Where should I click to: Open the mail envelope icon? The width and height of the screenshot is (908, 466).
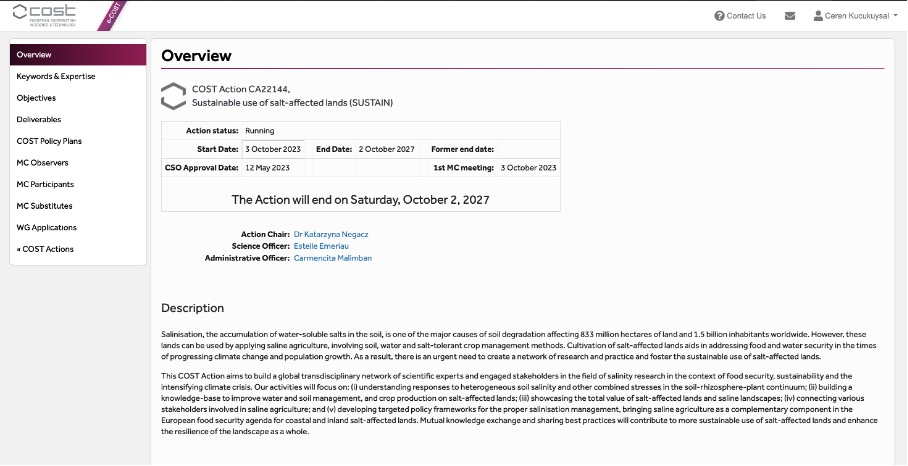pos(790,16)
